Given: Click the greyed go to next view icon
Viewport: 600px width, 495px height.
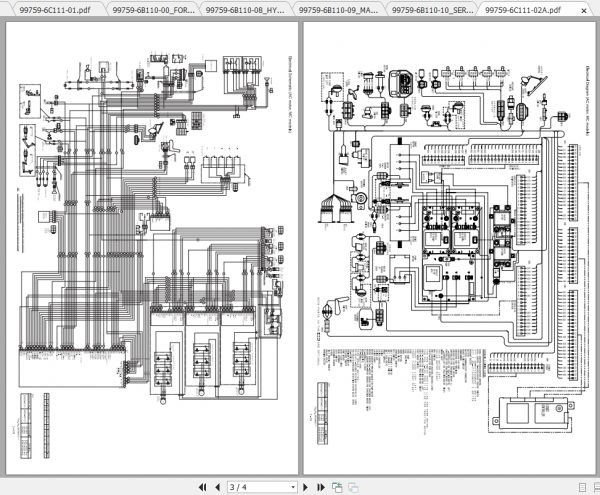Looking at the screenshot, I should [x=353, y=487].
